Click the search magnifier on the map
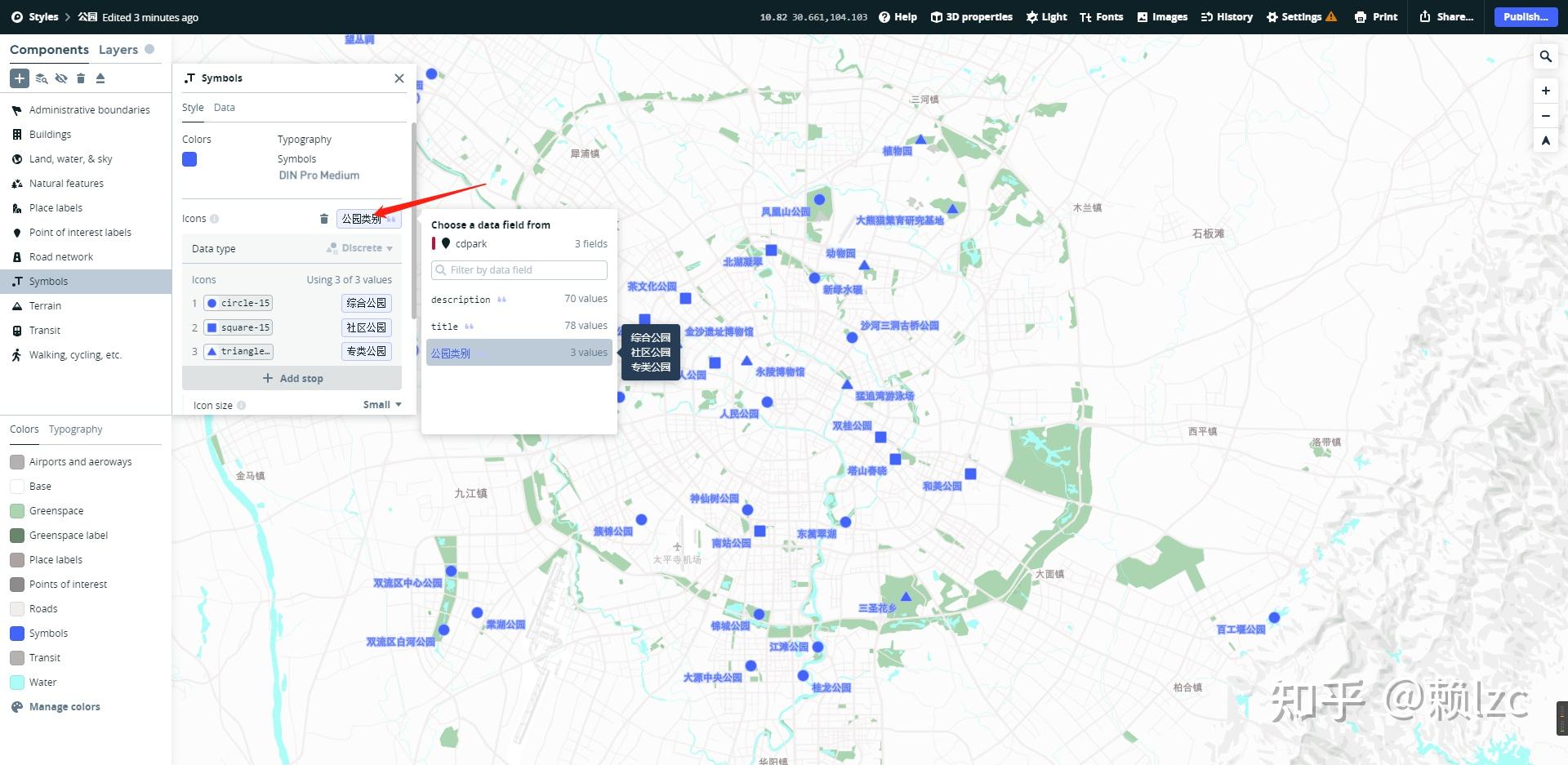The width and height of the screenshot is (1568, 765). point(1545,56)
